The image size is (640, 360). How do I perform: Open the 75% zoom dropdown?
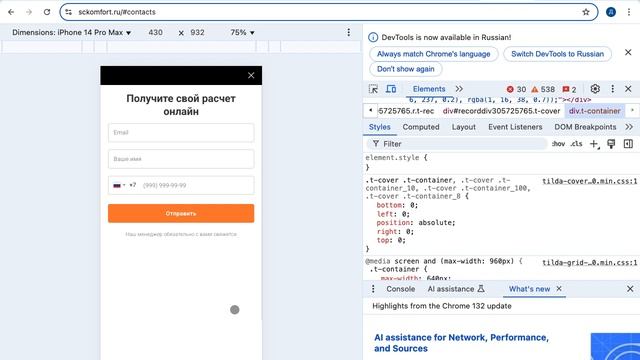tap(242, 33)
